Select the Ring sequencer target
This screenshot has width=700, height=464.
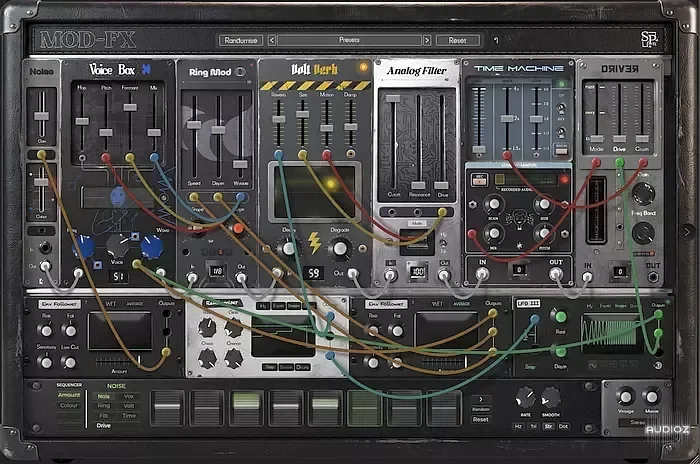point(104,406)
